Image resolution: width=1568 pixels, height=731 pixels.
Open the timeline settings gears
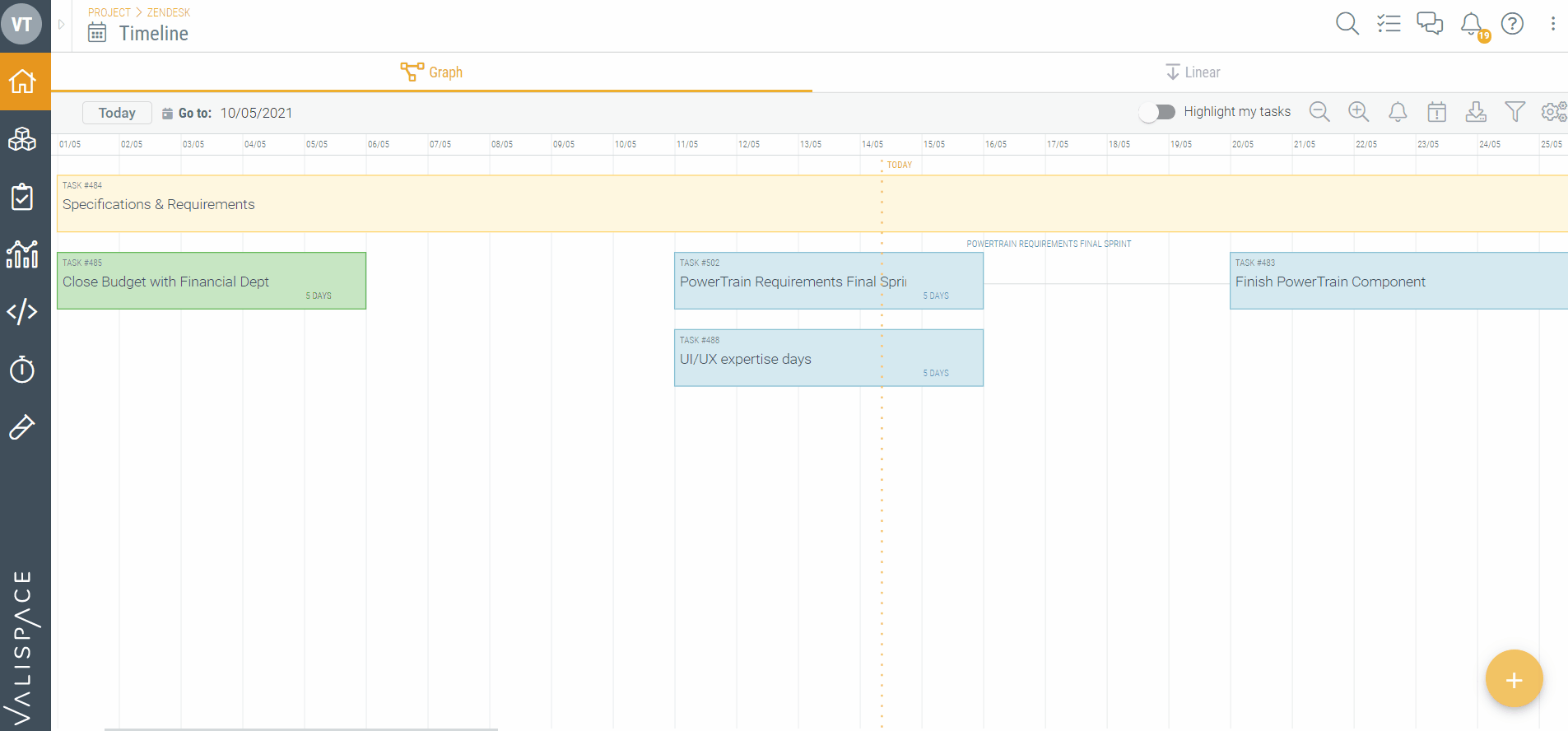pos(1553,112)
